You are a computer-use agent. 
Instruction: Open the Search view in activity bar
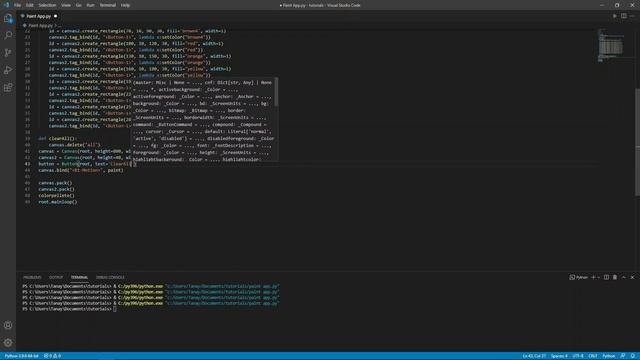coord(8,36)
